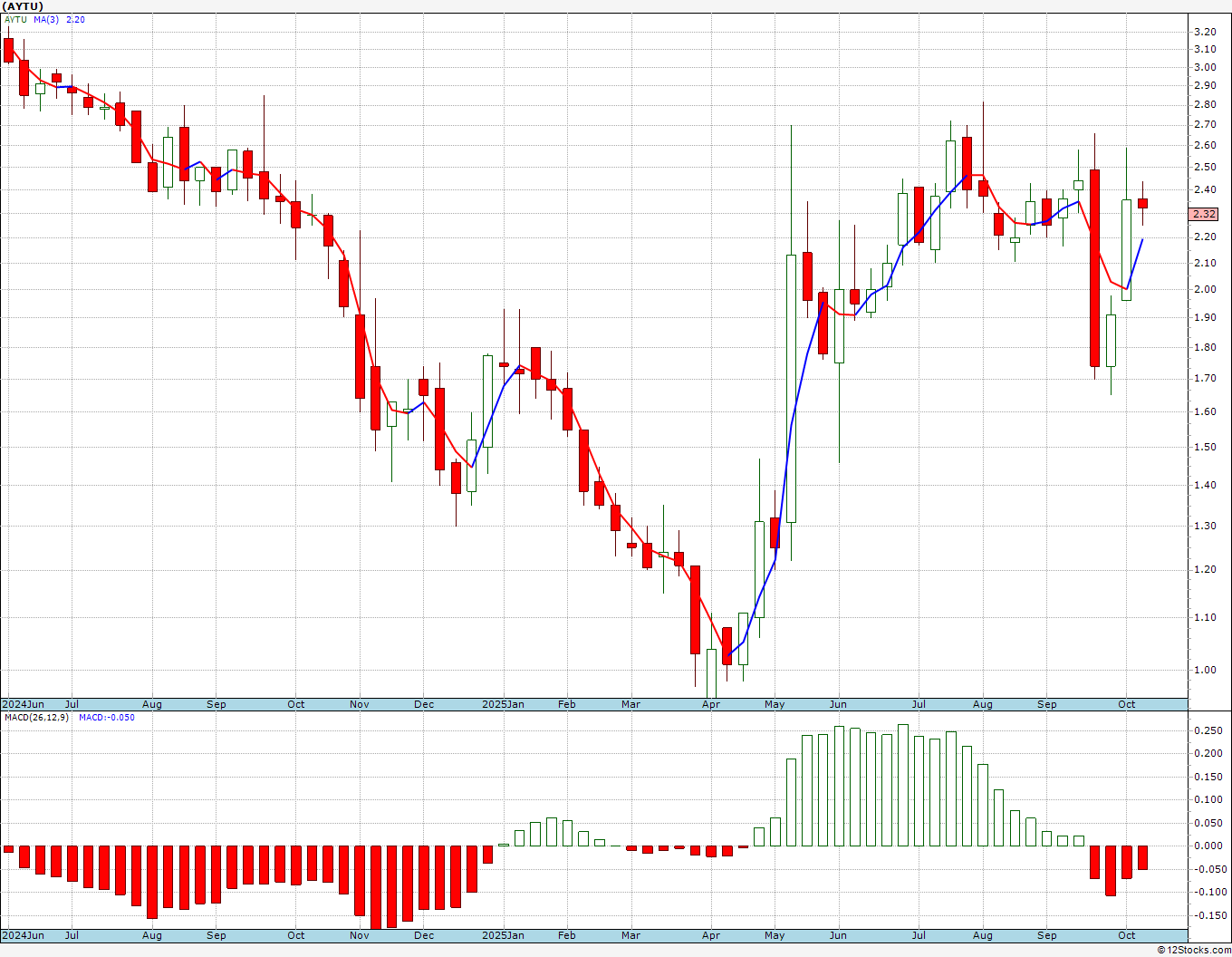
Task: Select Dec on the MACD panel date axis
Action: (424, 935)
